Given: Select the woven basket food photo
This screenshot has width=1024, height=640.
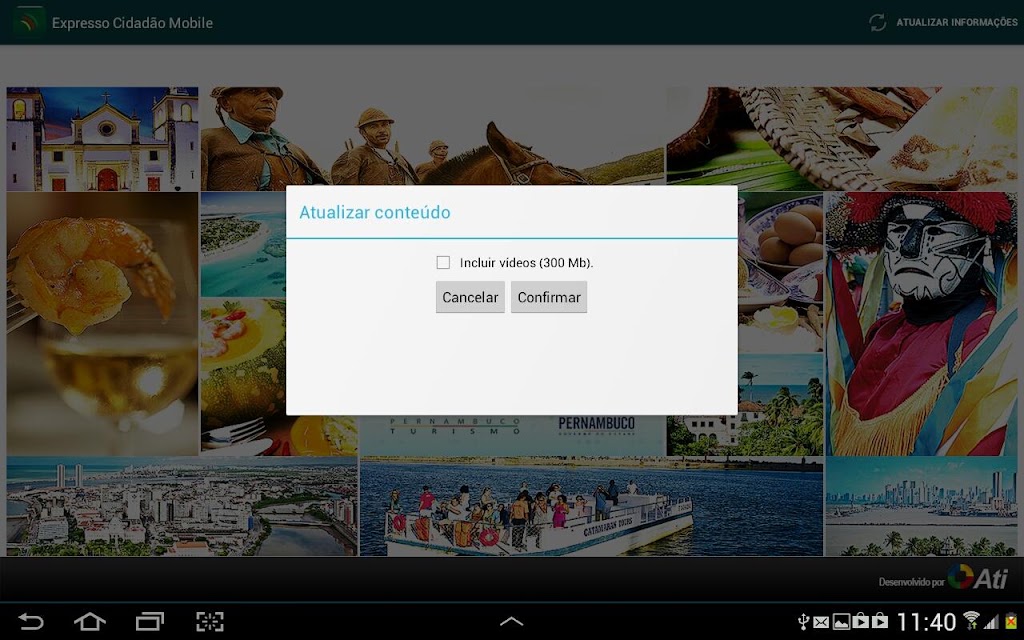Looking at the screenshot, I should point(842,139).
